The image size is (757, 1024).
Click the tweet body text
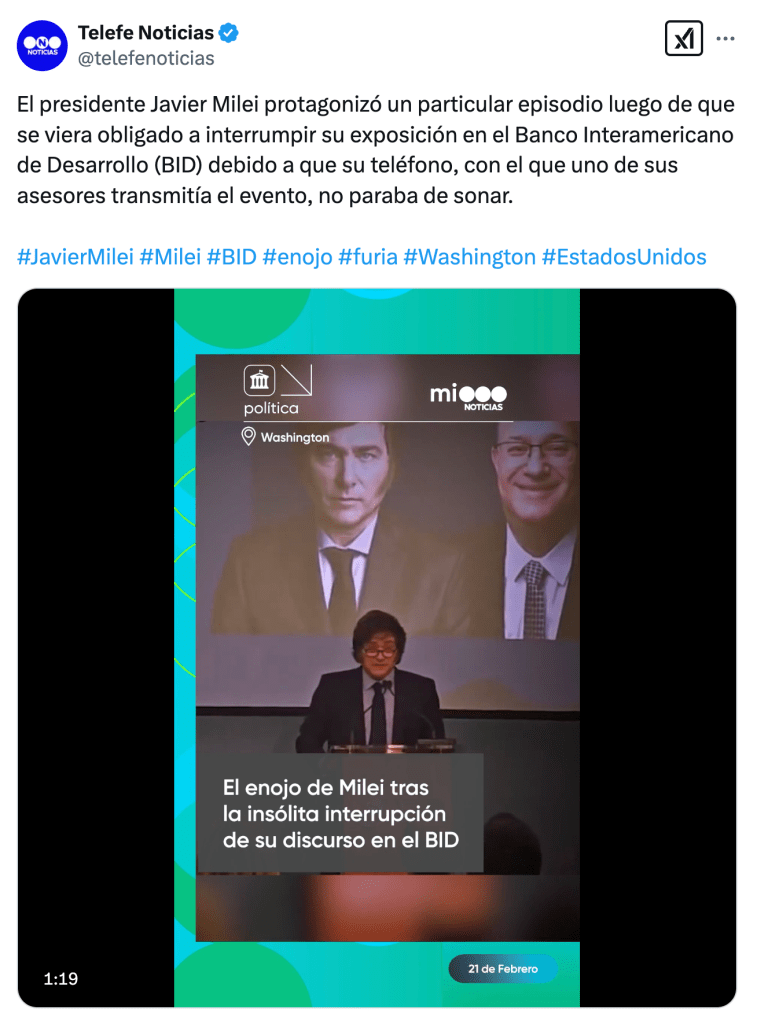click(x=376, y=150)
